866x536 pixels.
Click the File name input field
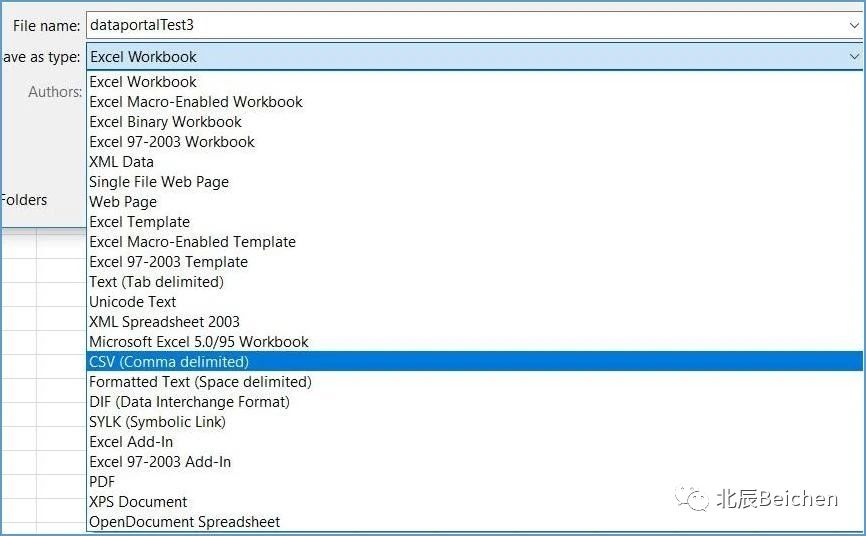tap(460, 25)
